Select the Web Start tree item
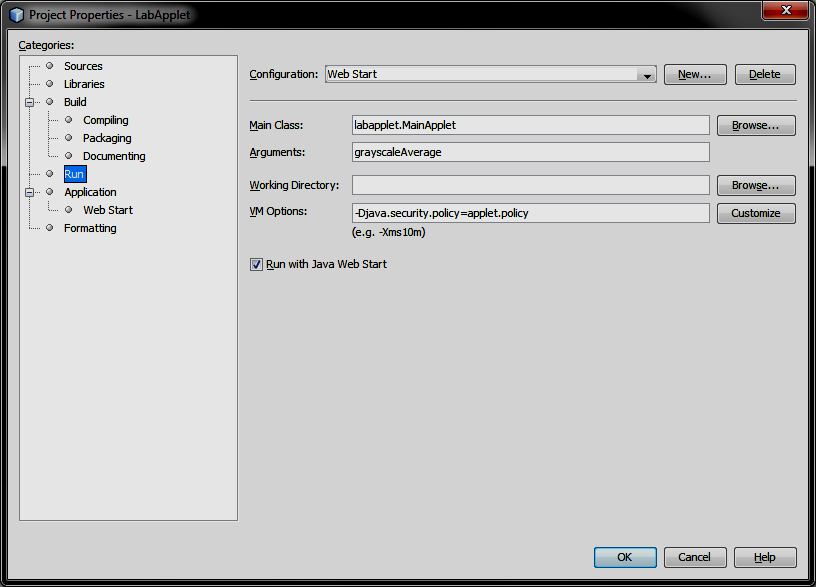 (x=108, y=210)
